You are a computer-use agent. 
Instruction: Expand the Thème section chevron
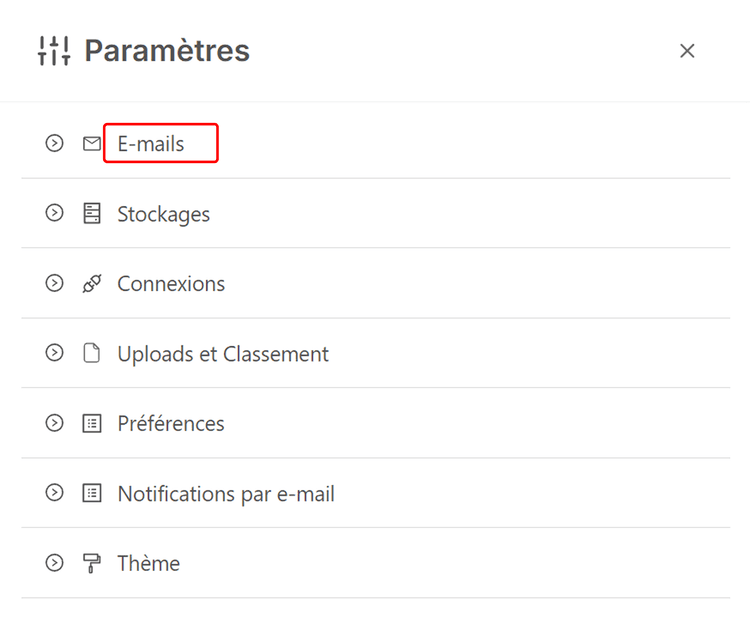54,564
